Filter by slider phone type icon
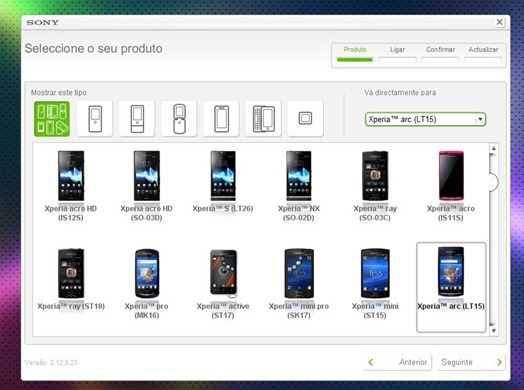 (x=137, y=119)
